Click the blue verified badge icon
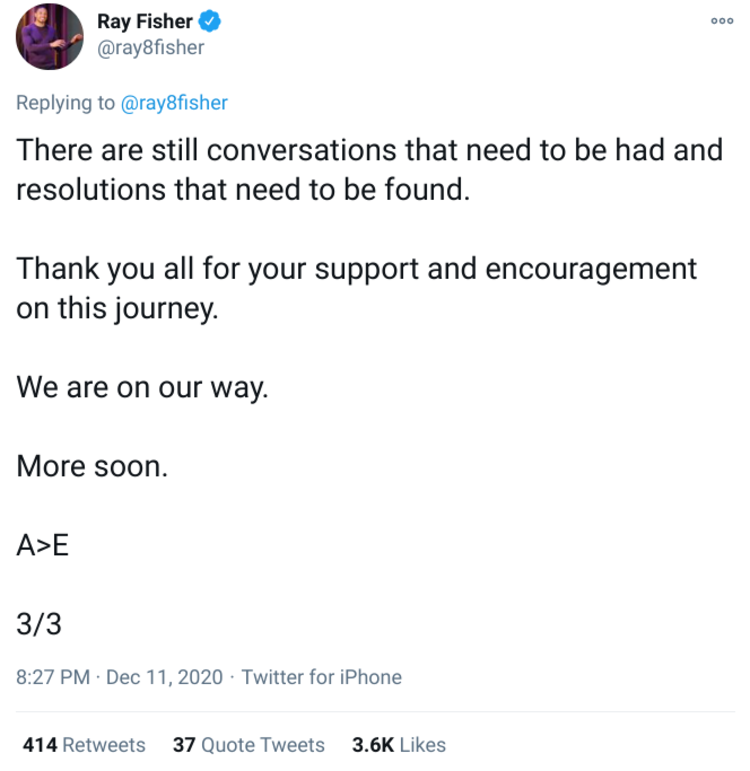Image resolution: width=750 pixels, height=771 pixels. [x=210, y=21]
